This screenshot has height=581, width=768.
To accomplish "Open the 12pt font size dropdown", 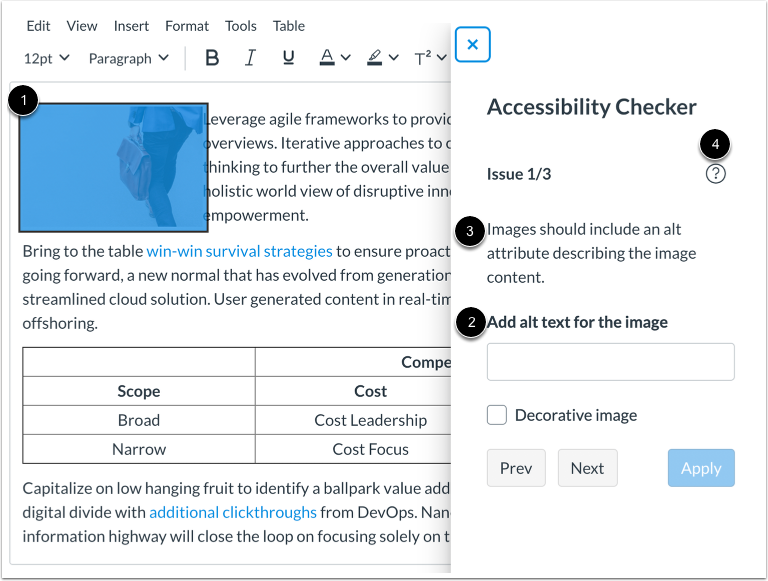I will coord(46,58).
